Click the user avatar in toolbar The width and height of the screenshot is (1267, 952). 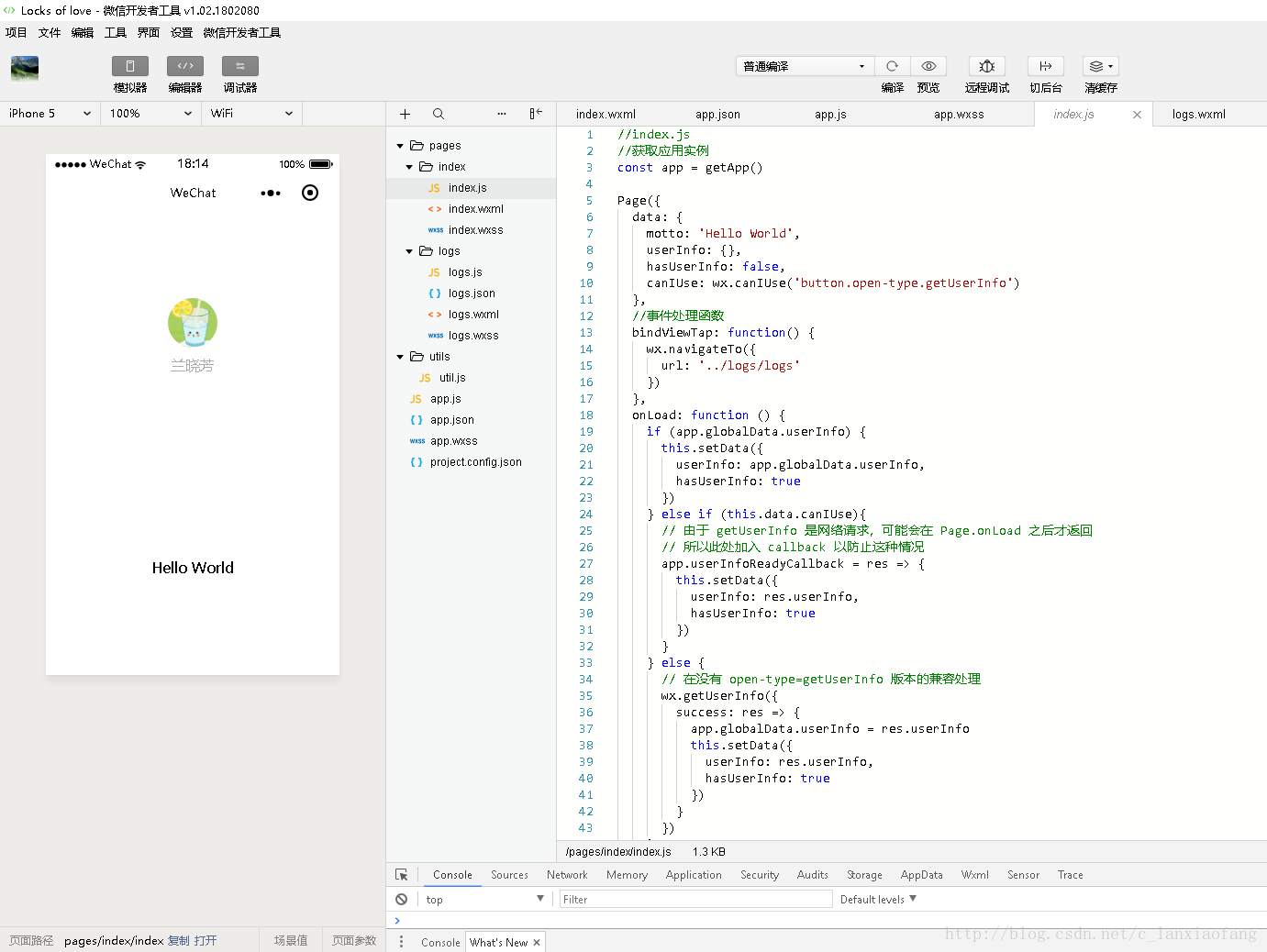point(25,68)
